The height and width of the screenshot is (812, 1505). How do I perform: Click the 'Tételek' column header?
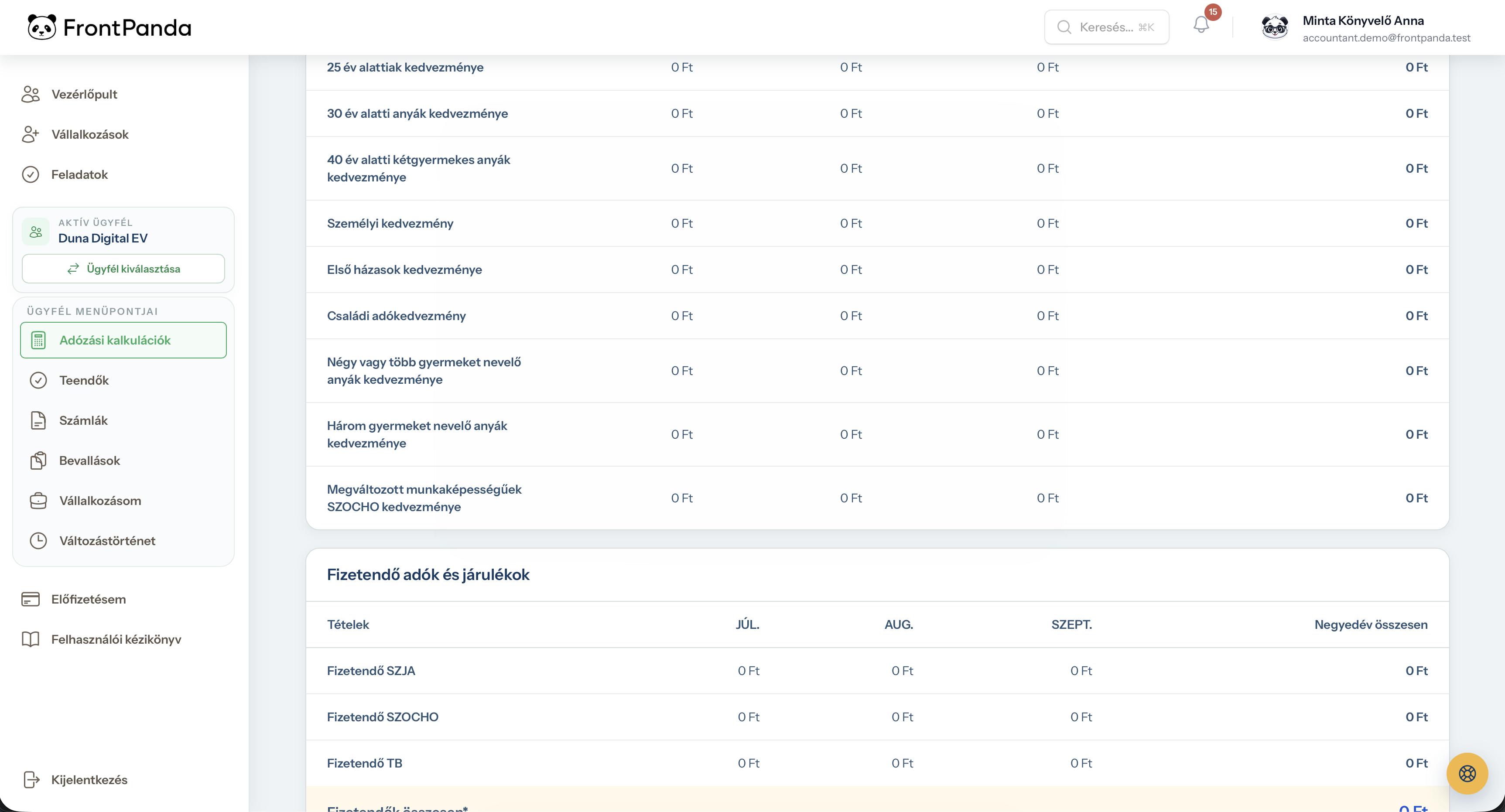[x=348, y=624]
